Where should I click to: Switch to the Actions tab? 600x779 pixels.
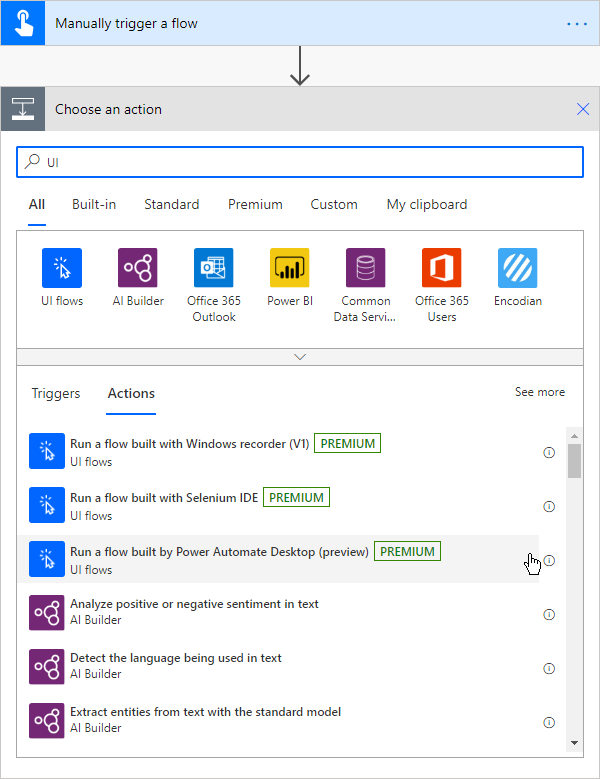131,393
